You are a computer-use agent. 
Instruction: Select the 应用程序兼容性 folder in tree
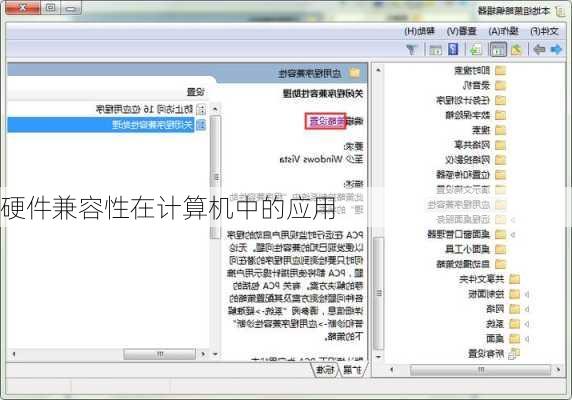[x=467, y=205]
